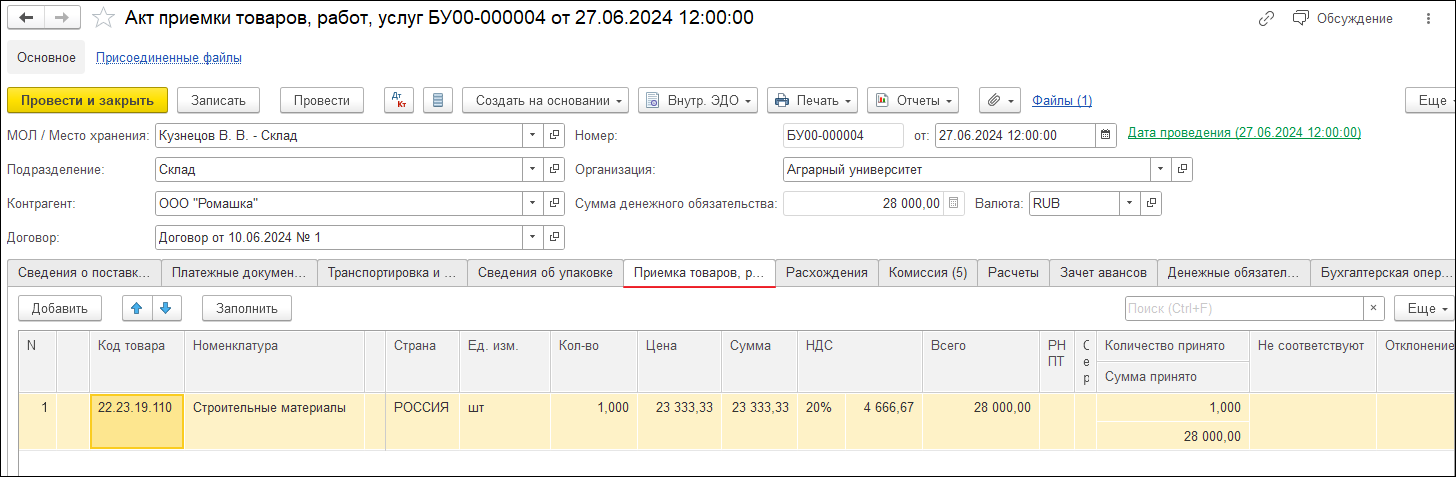Open calculator for Сумма денежного обязательства

pyautogui.click(x=954, y=203)
